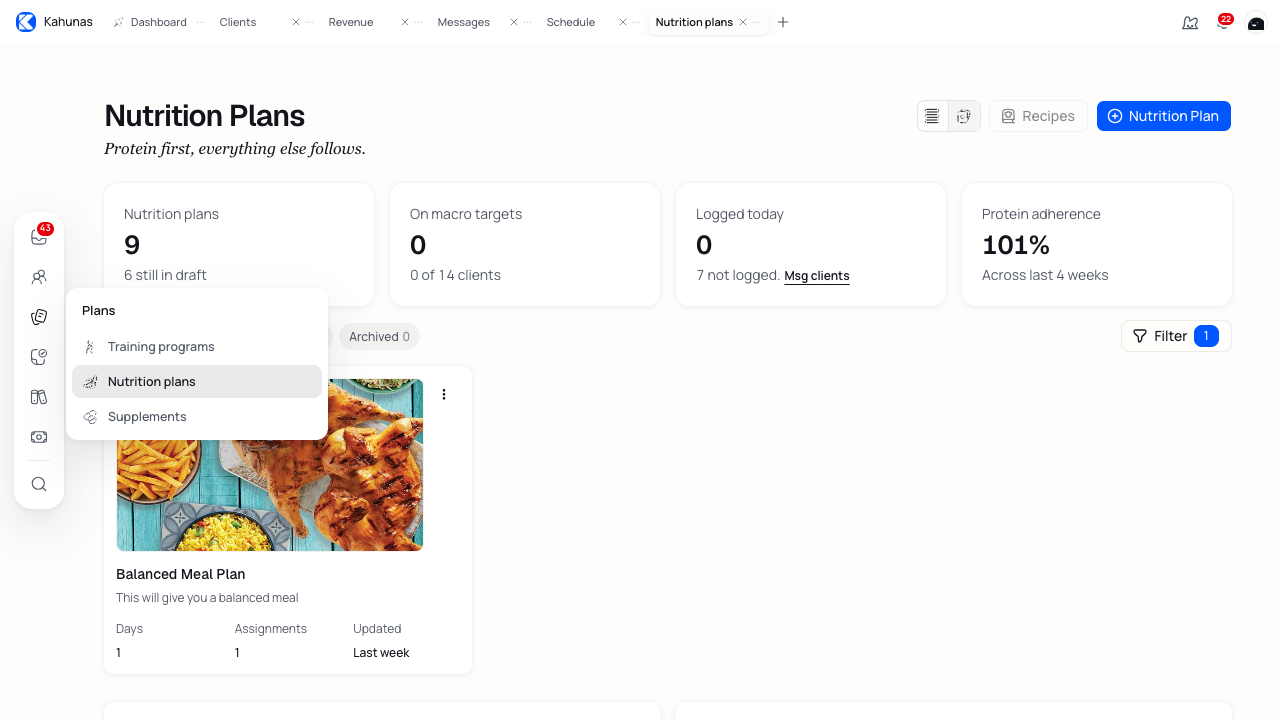Open the notifications bell with 22 badge

[1223, 22]
